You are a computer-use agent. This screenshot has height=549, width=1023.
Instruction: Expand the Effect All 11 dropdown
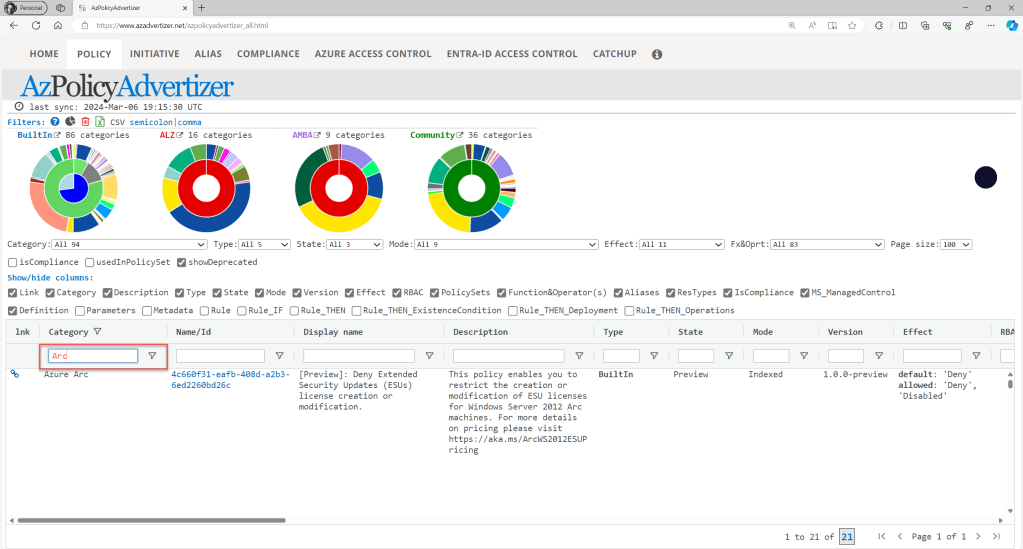coord(682,244)
